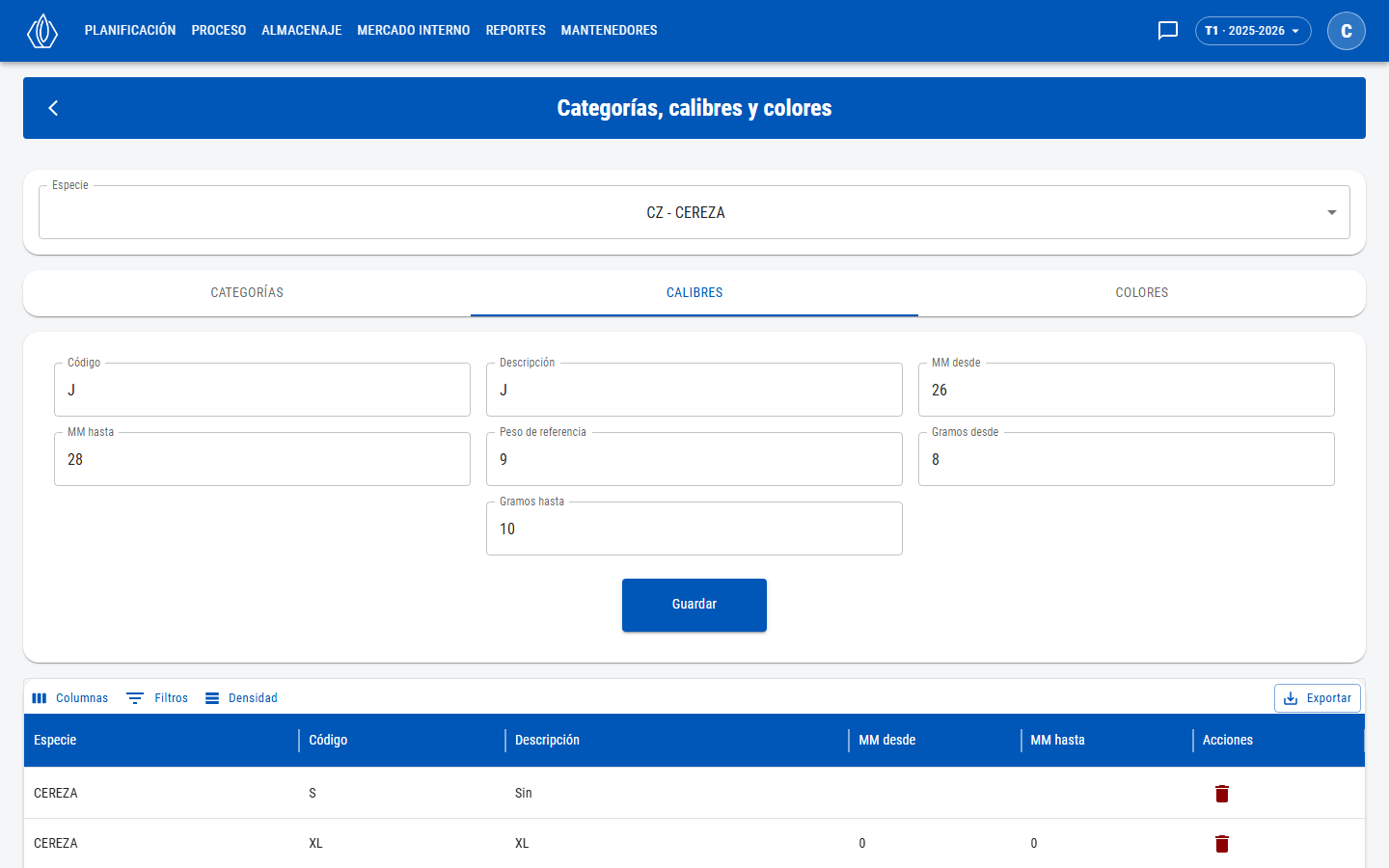Open the MANTENEDORES menu

tap(610, 31)
